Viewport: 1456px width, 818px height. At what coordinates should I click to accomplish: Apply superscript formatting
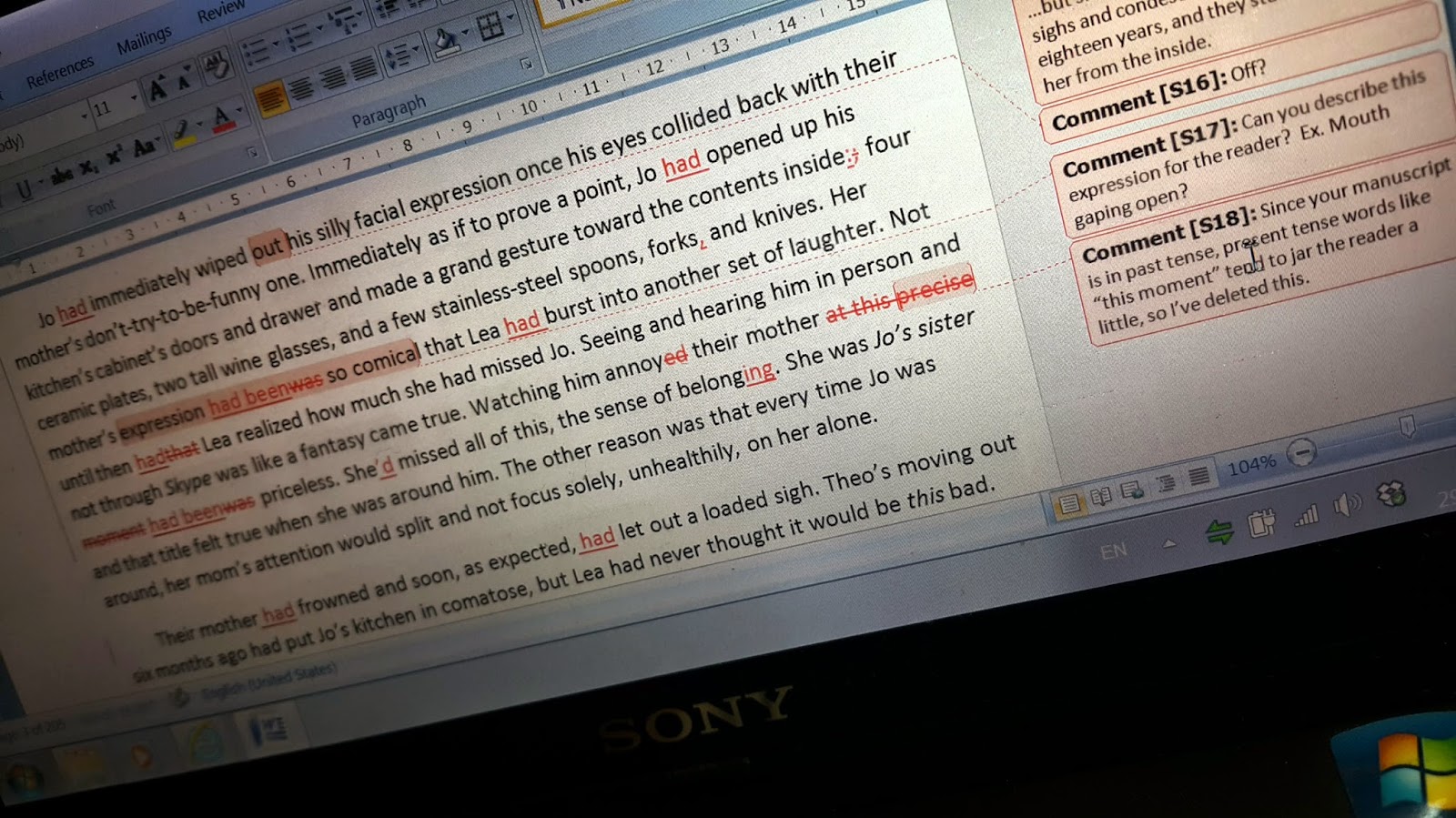click(x=115, y=157)
